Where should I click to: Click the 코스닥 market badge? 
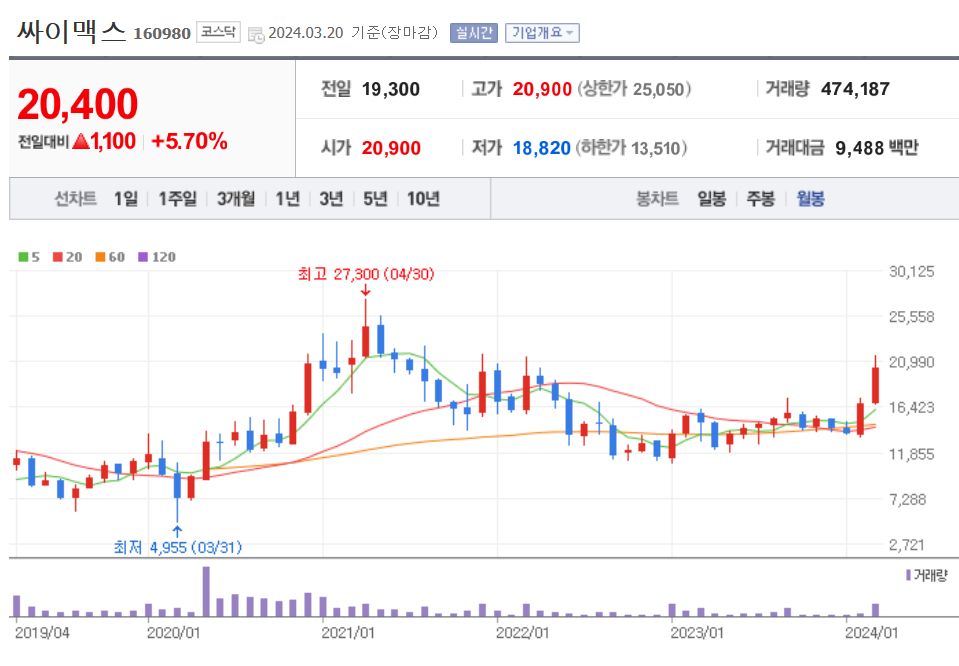coord(218,32)
